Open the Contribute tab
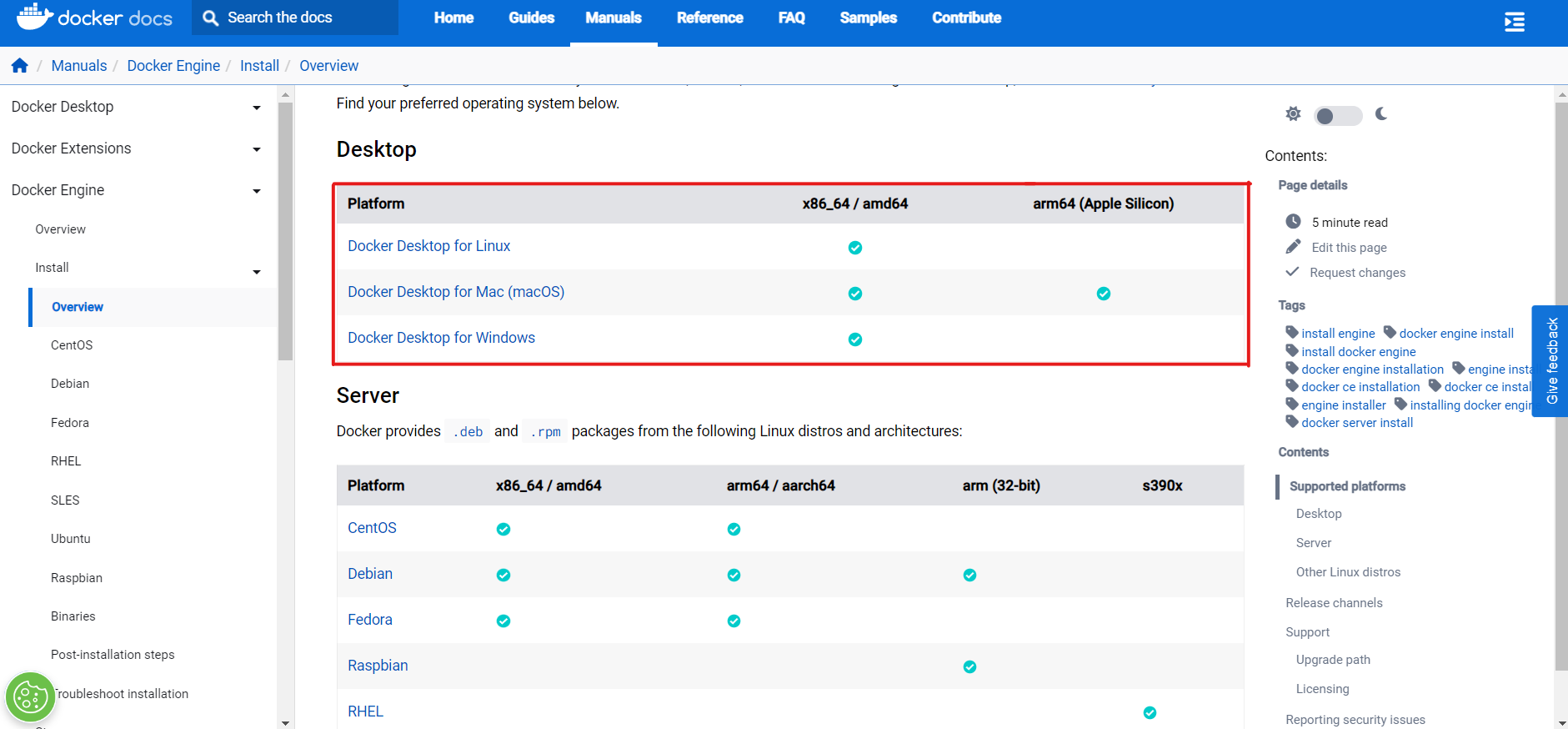 (966, 18)
